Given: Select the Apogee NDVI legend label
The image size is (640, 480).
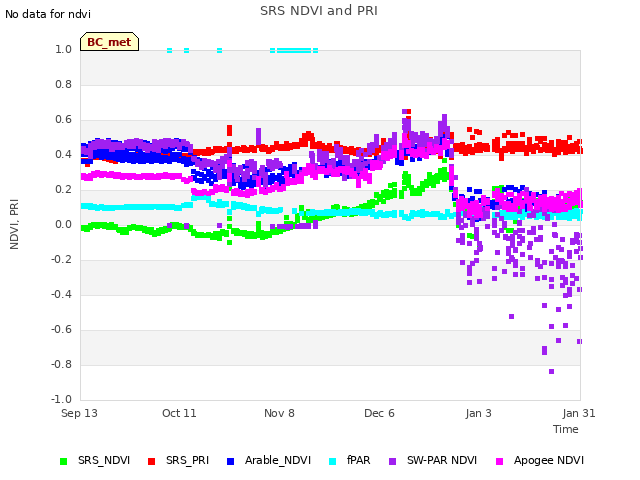Looking at the screenshot, I should pyautogui.click(x=549, y=460).
